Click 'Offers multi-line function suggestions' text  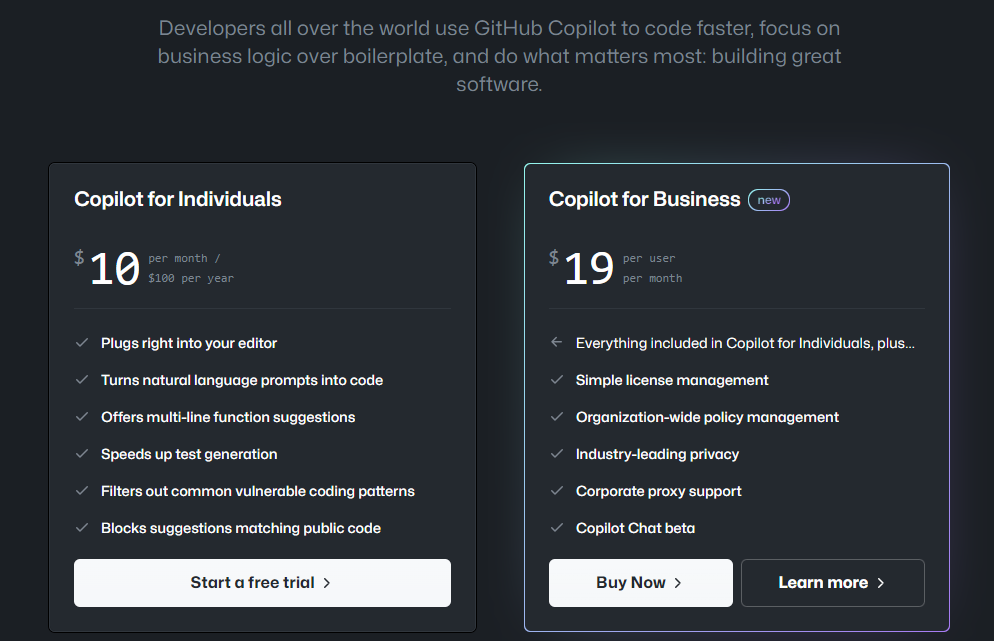pyautogui.click(x=228, y=417)
